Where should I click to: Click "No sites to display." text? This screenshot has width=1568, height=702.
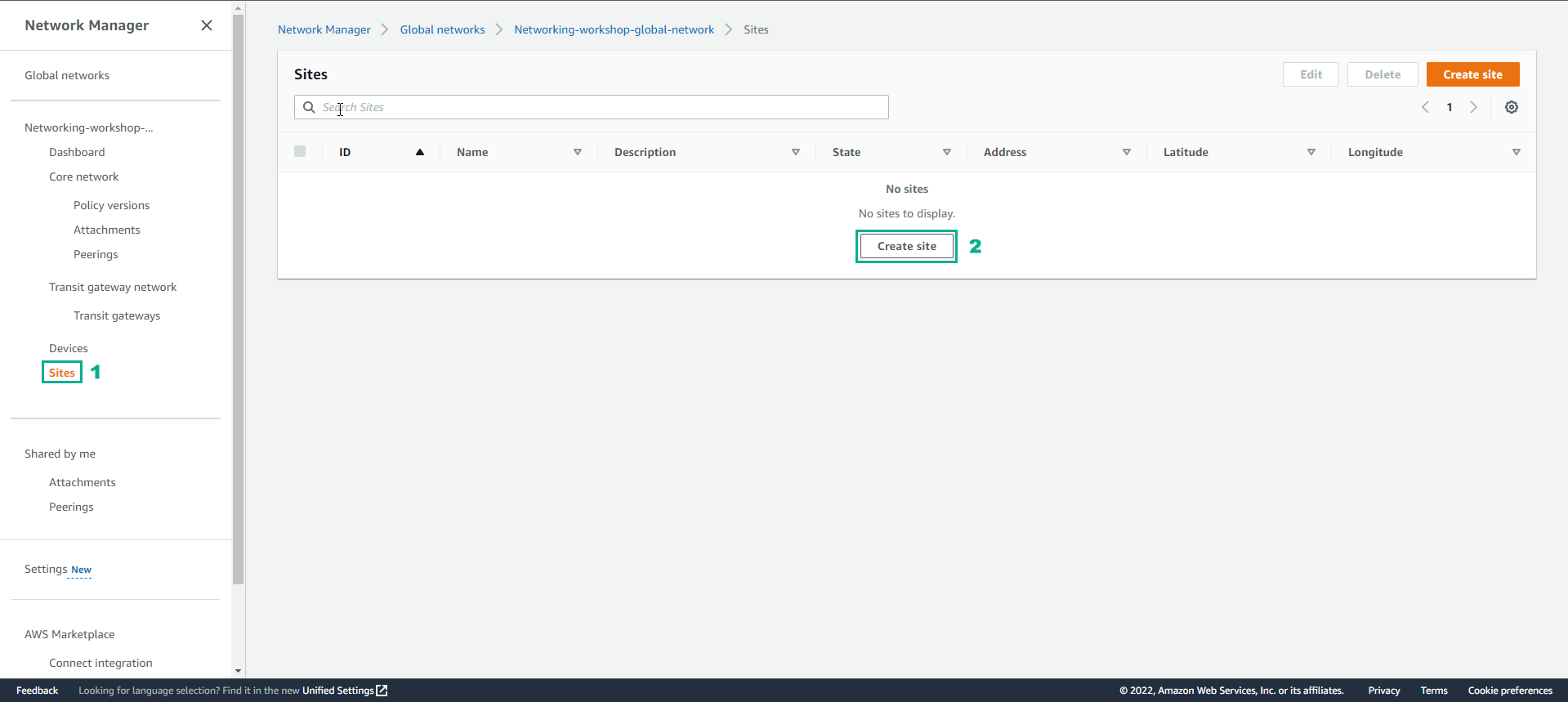click(907, 213)
